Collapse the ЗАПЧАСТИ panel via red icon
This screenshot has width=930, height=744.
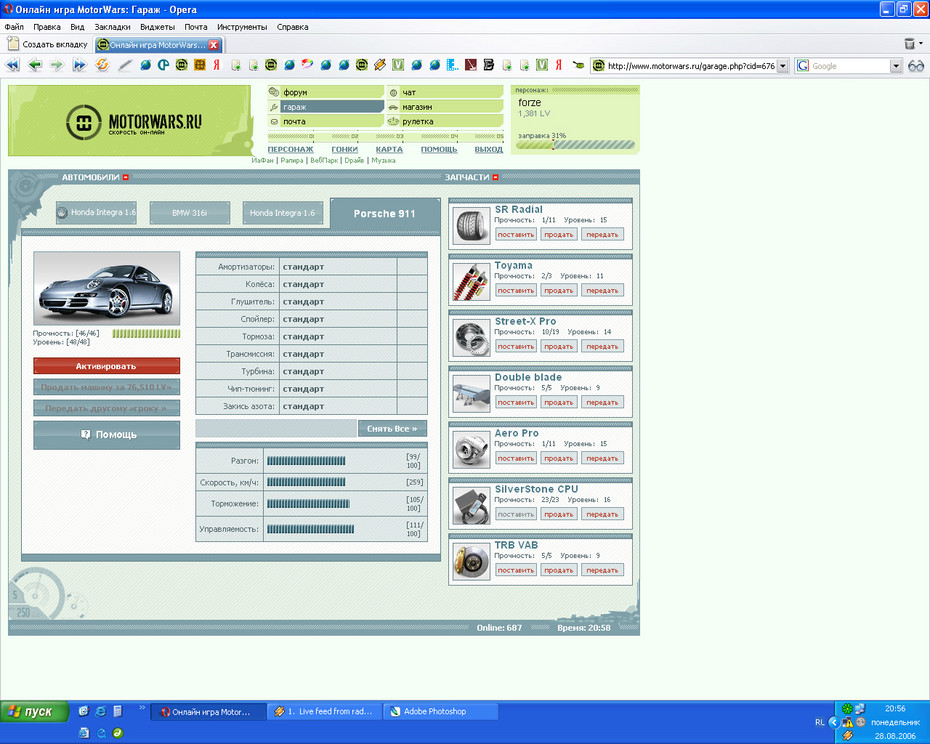[496, 177]
